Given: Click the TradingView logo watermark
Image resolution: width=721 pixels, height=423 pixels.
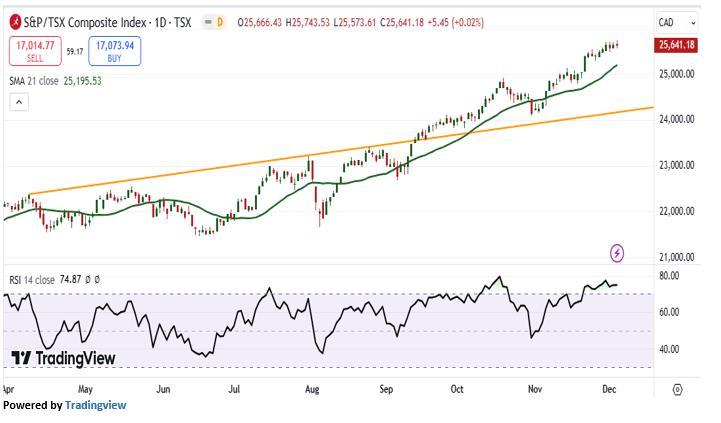Looking at the screenshot, I should (x=62, y=358).
